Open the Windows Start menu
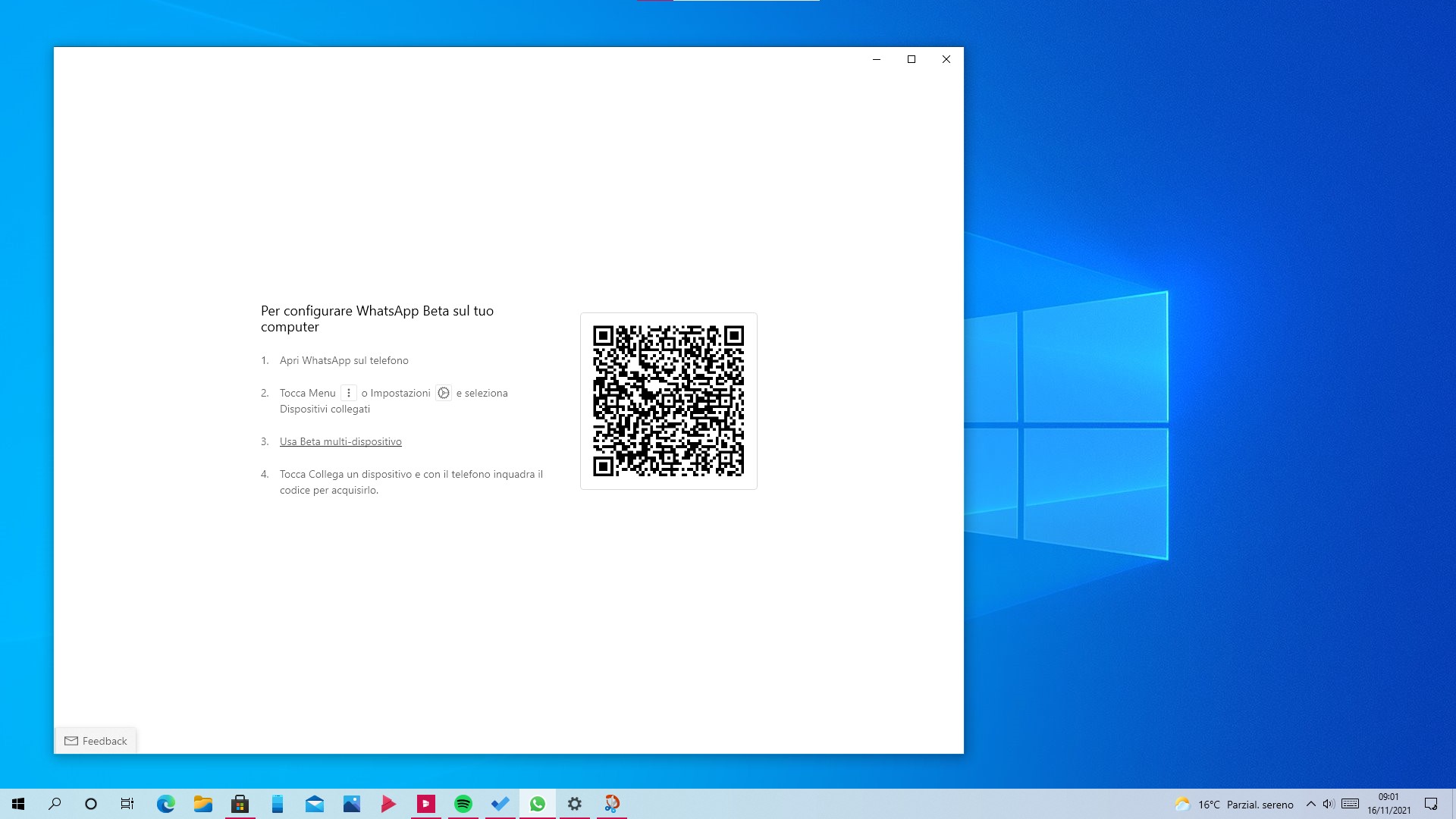1456x819 pixels. (x=18, y=804)
